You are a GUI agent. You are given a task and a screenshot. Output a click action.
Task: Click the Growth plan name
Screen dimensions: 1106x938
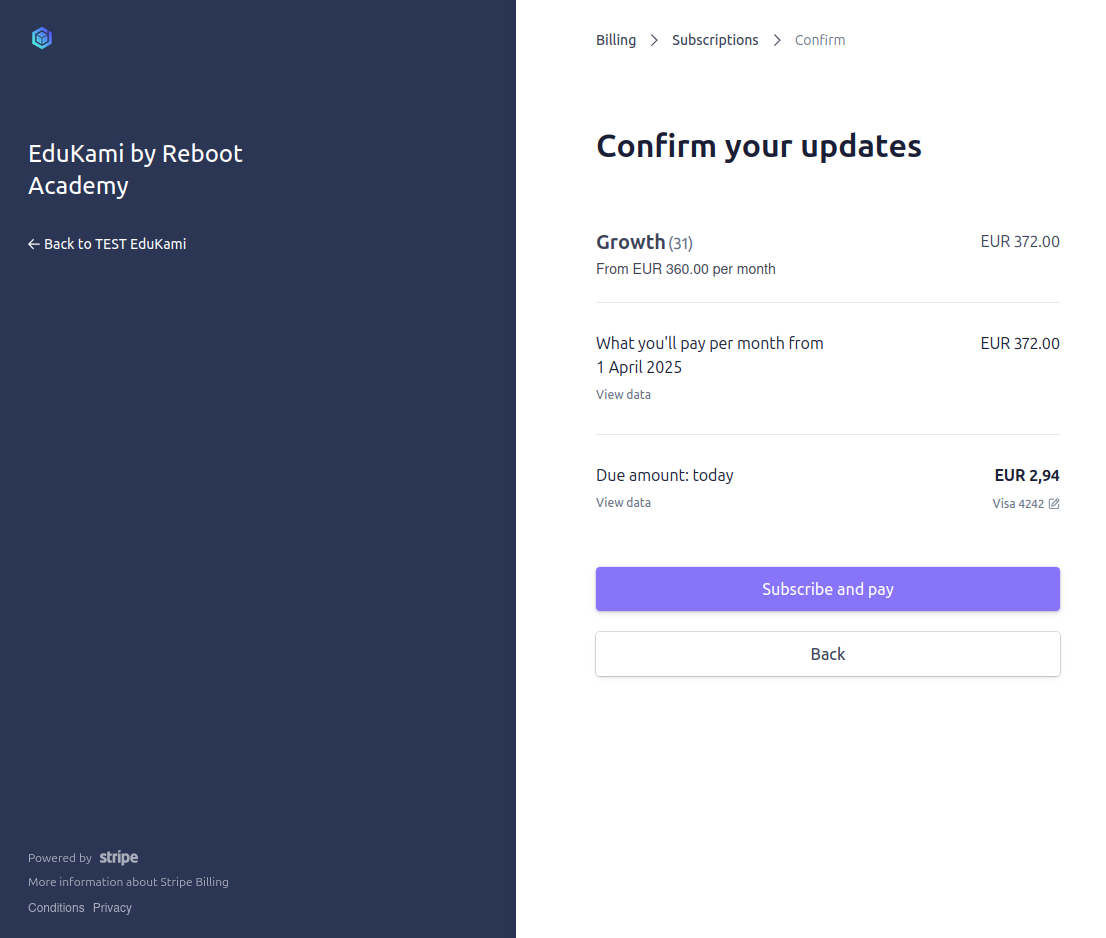coord(630,242)
